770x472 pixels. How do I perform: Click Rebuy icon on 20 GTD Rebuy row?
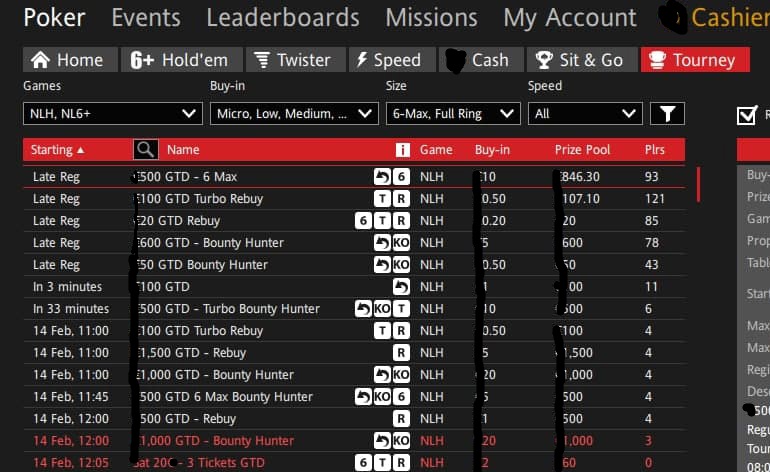[x=401, y=221]
